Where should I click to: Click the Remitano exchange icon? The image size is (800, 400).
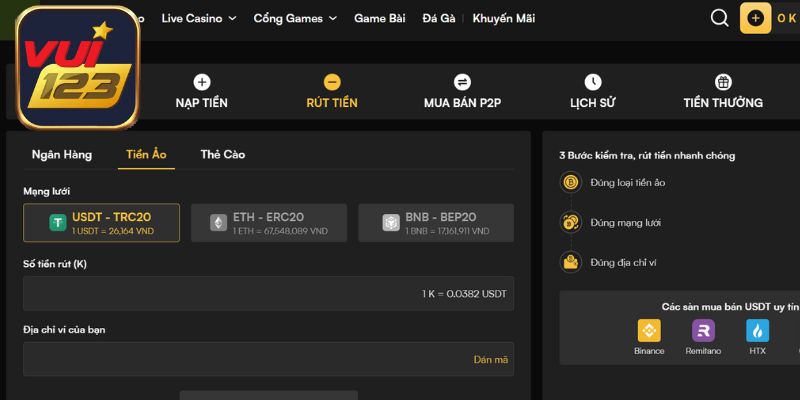point(703,331)
